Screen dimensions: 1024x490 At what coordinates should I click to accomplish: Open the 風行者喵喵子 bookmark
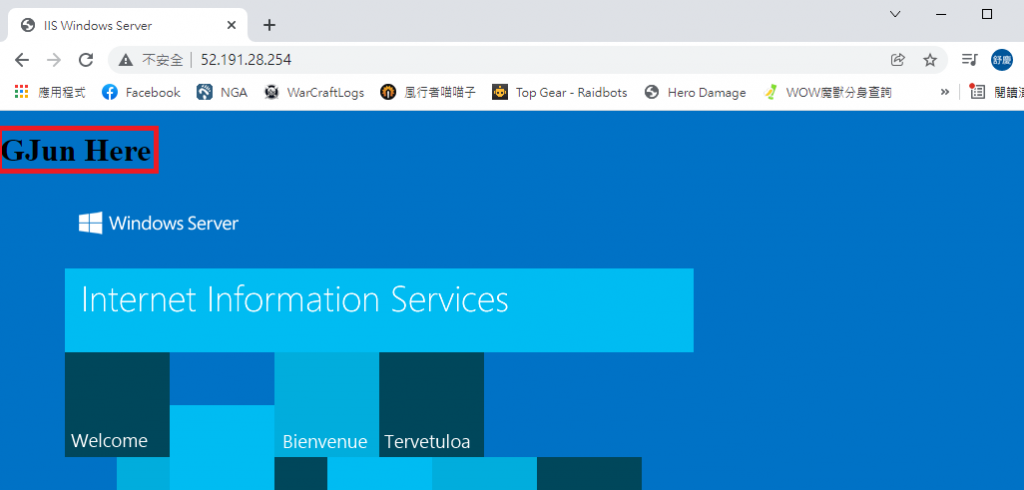(428, 93)
